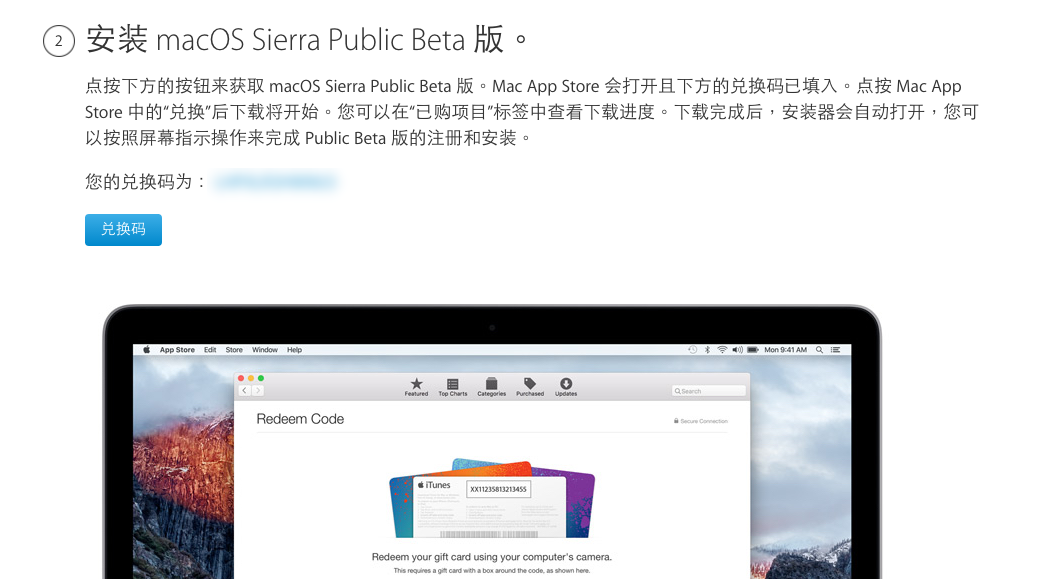Open the Categories icon in App Store
Viewport: 1038px width, 579px height.
point(491,386)
